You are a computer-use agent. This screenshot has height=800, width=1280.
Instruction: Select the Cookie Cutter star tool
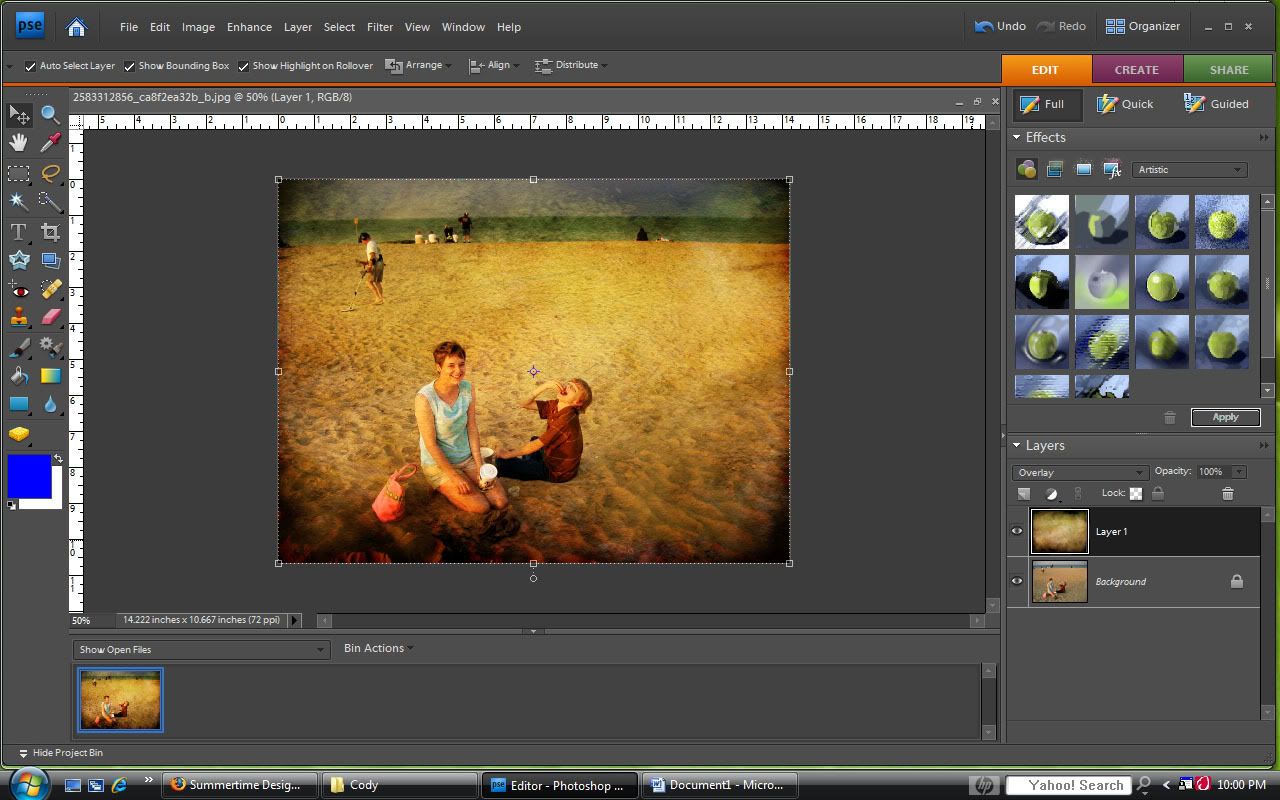click(x=19, y=260)
